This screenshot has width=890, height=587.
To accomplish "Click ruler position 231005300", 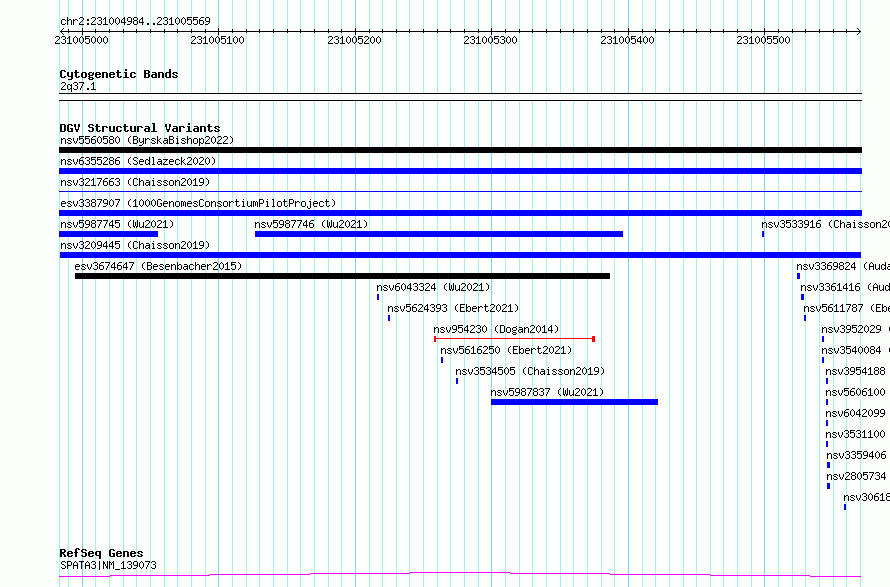I will click(x=491, y=40).
